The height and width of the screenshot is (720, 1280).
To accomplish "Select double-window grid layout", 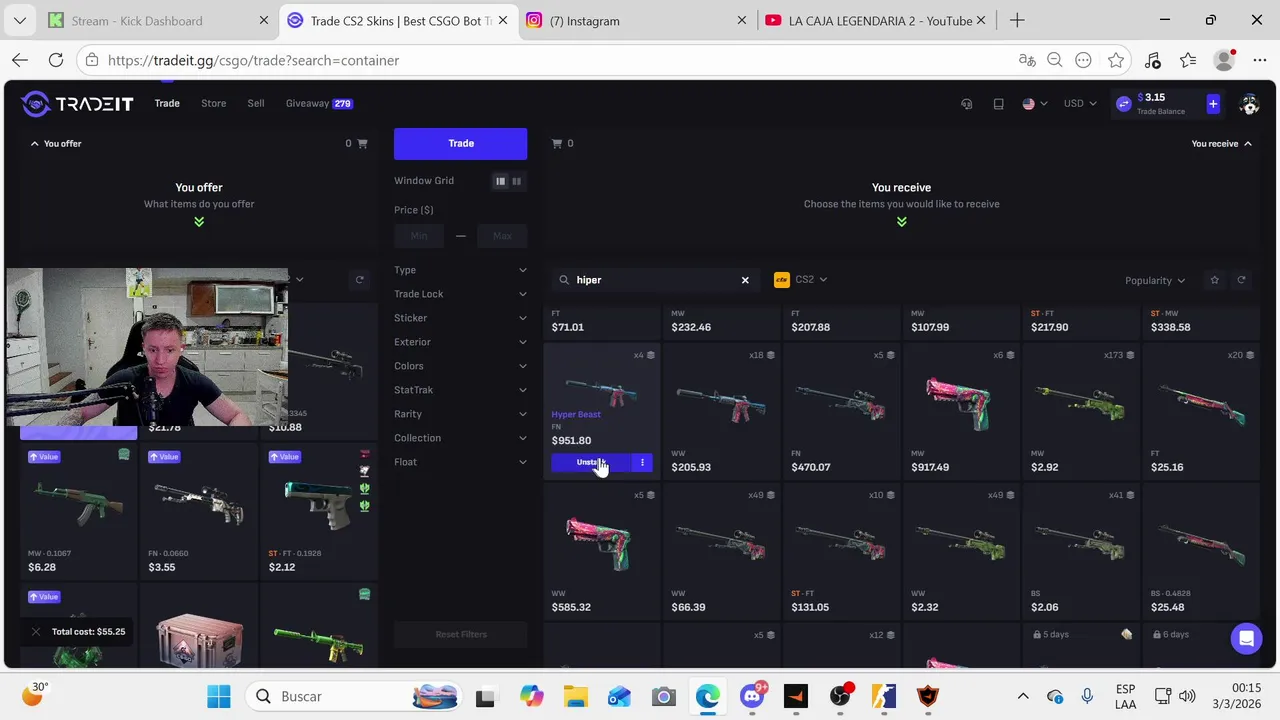I will tap(517, 181).
